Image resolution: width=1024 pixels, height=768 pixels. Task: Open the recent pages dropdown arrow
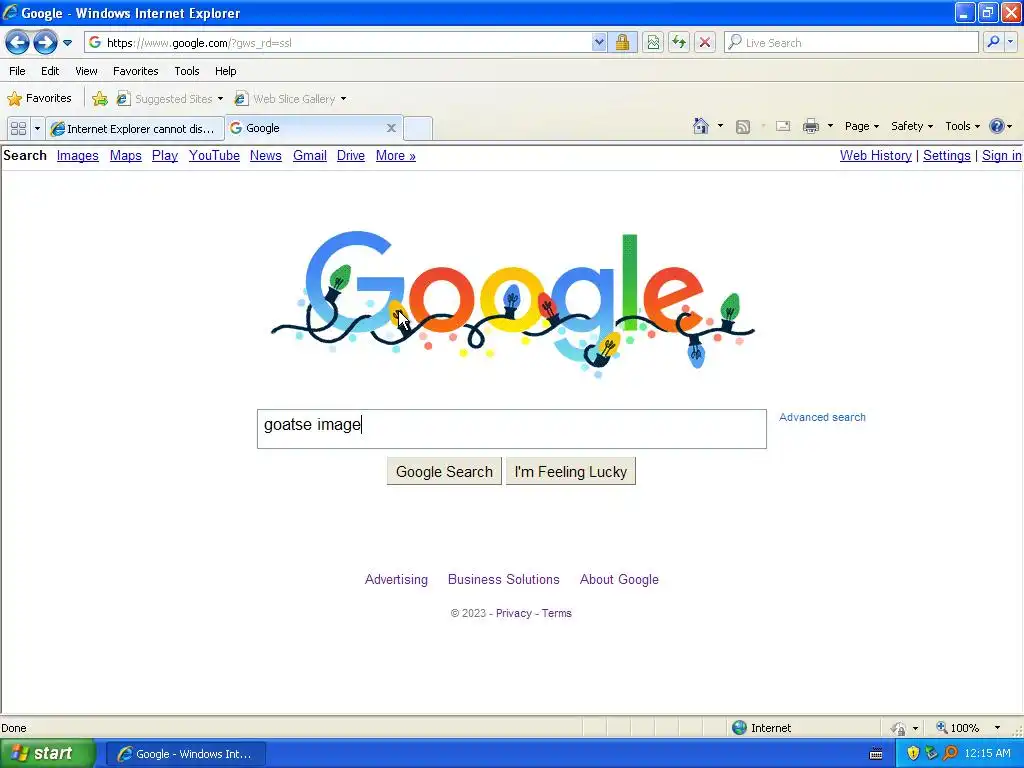click(67, 43)
